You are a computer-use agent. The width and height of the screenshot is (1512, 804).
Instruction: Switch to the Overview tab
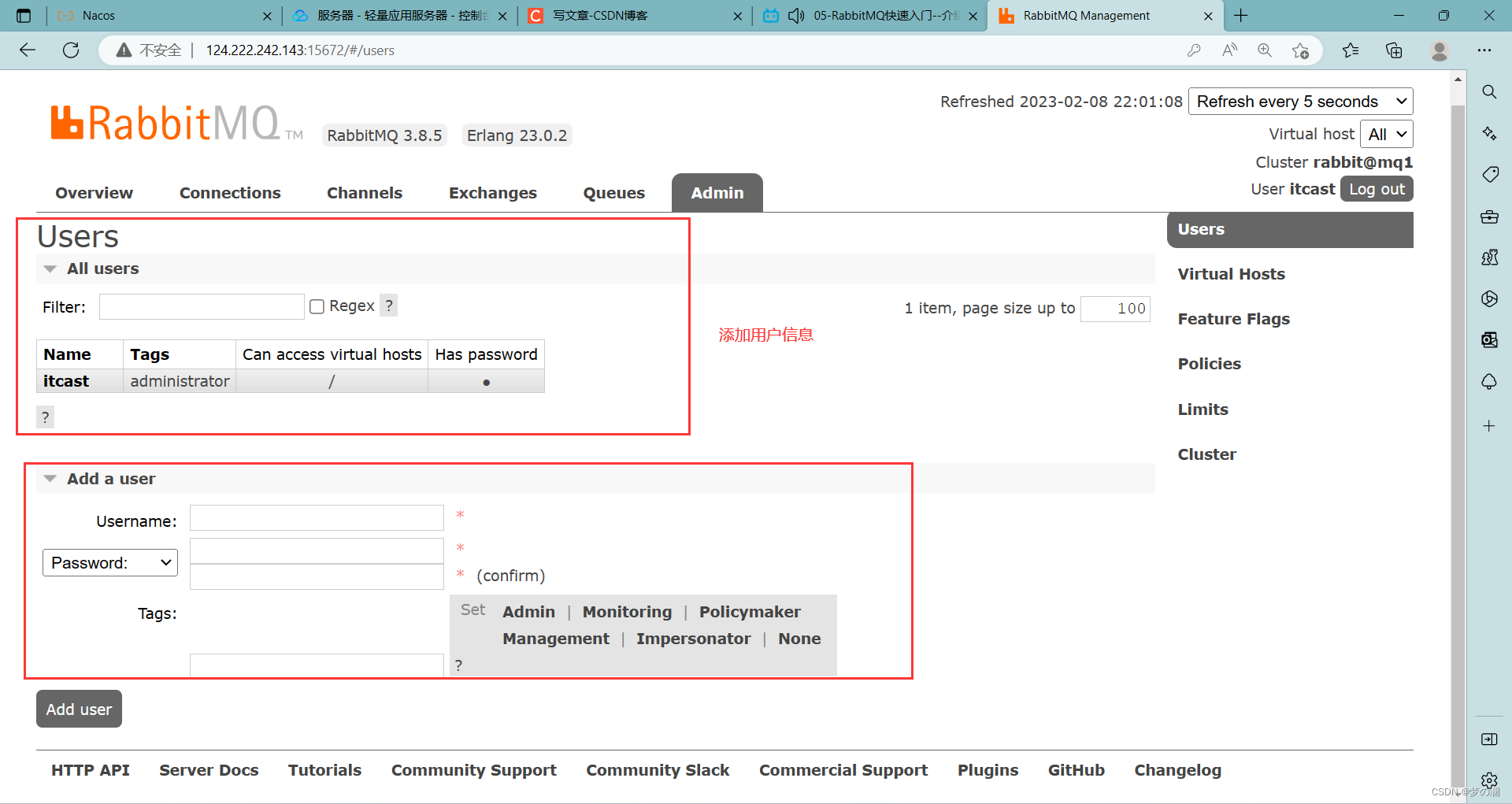coord(94,193)
